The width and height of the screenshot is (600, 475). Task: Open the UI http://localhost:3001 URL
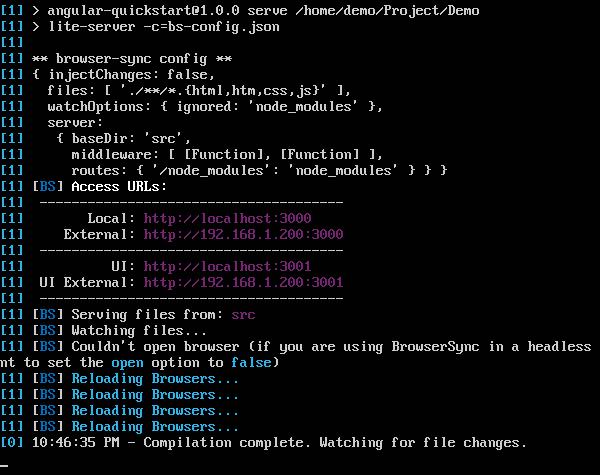tap(227, 266)
